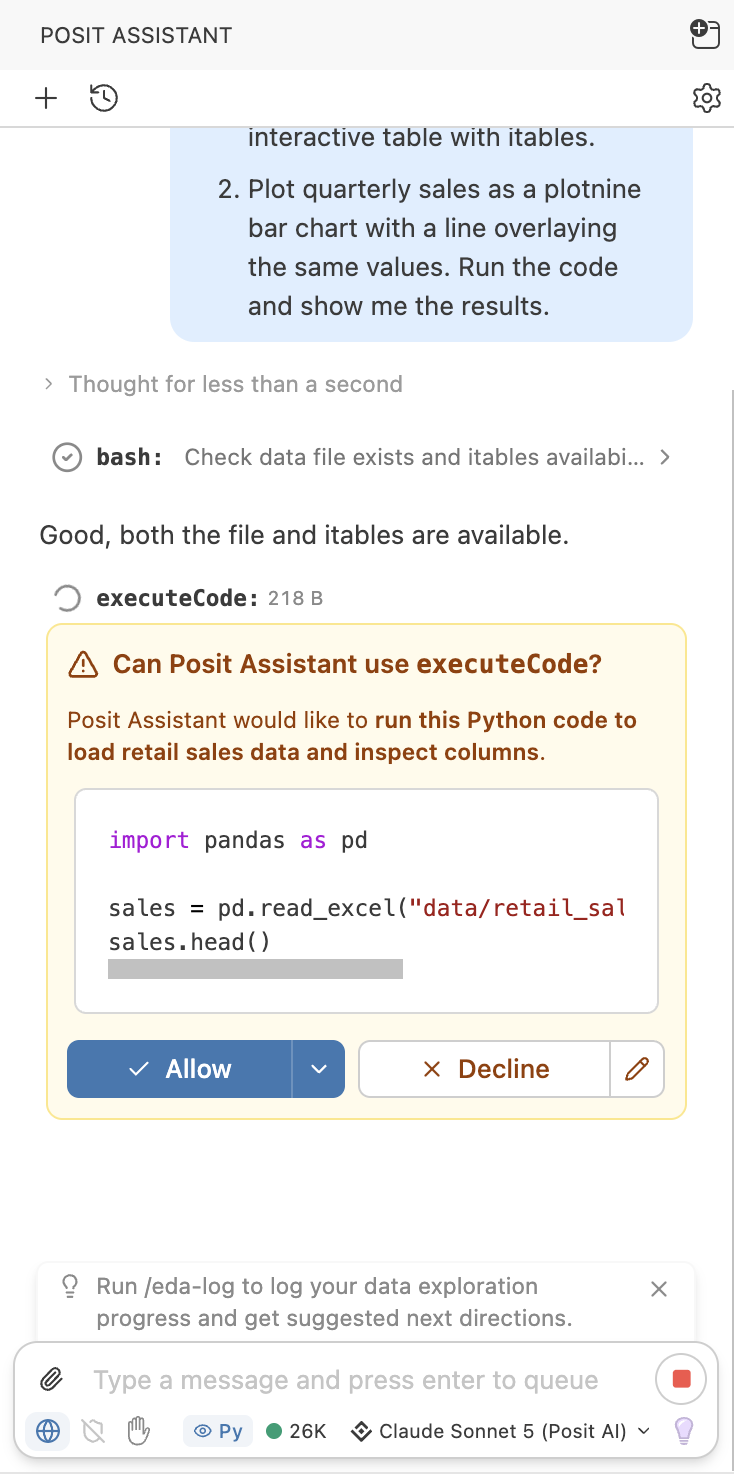Toggle the globe web access icon
Image resolution: width=734 pixels, height=1474 pixels.
pos(48,1431)
